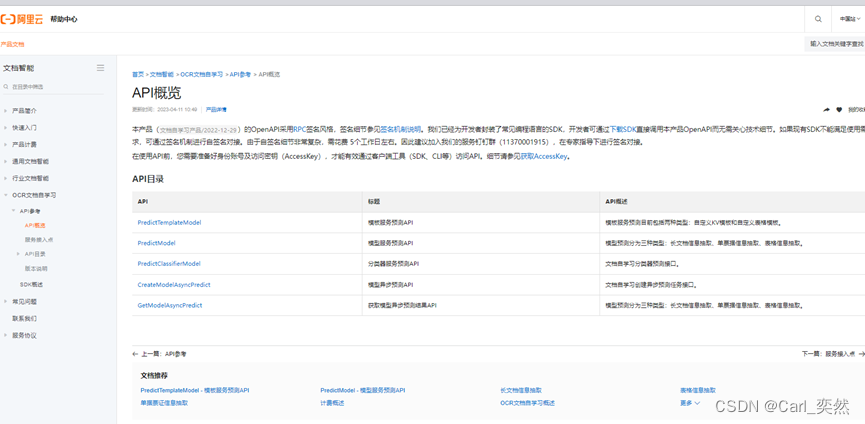
Task: Open PredictModel in the API table
Action: pyautogui.click(x=157, y=243)
